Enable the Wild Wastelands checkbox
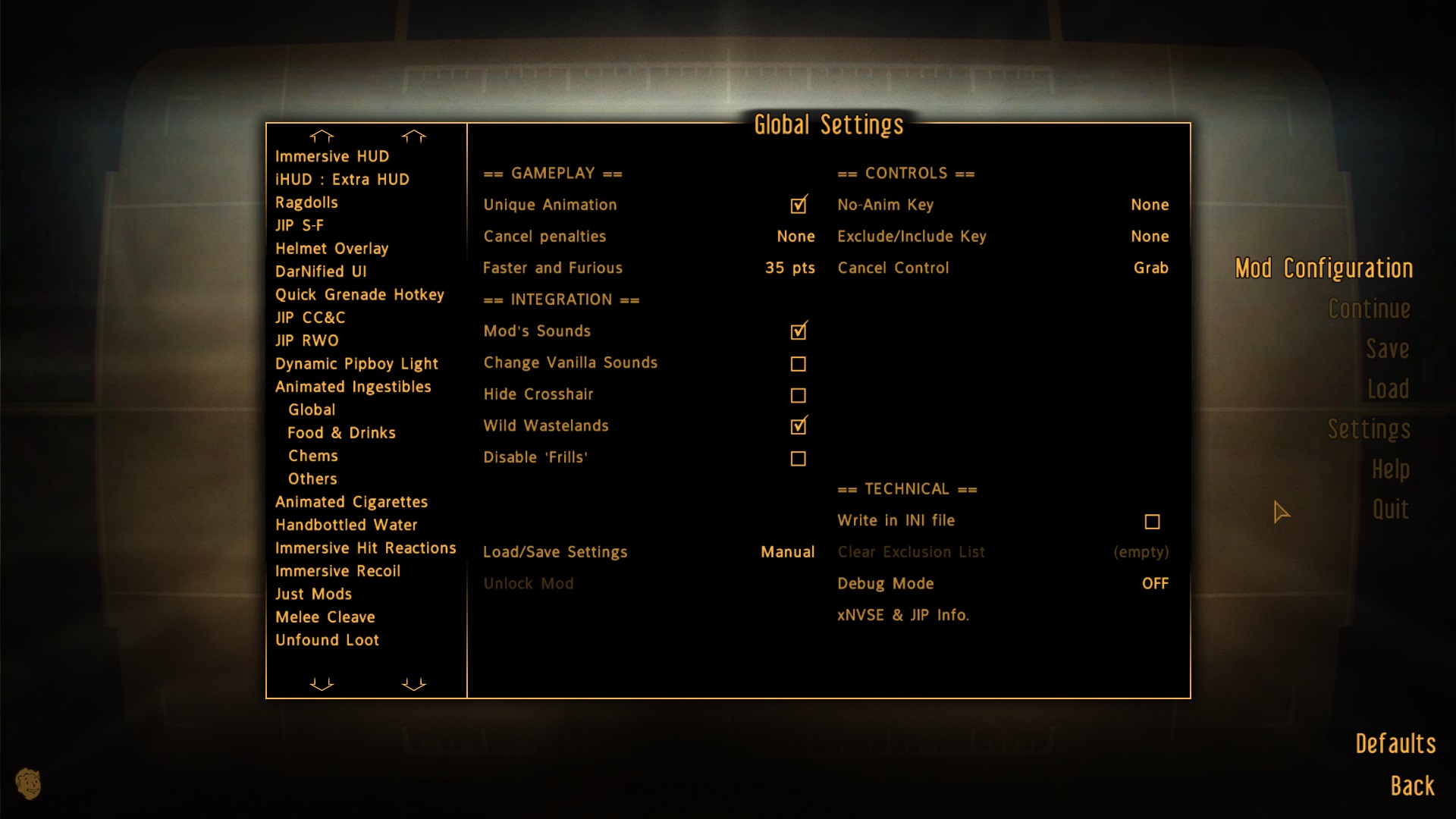Viewport: 1456px width, 819px height. point(800,426)
